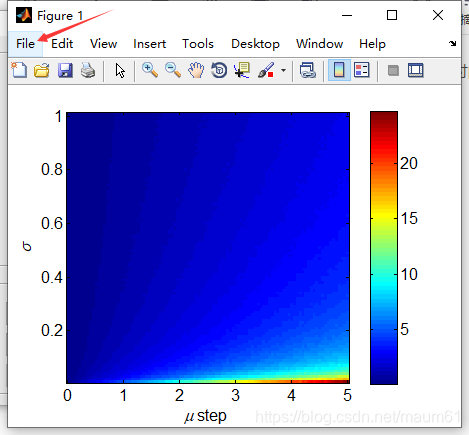Open the Help menu
469x435 pixels.
[372, 44]
